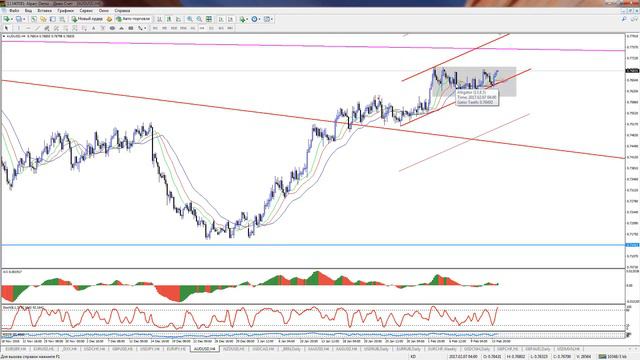The height and width of the screenshot is (360, 640).
Task: Set the M1 timeframe
Action: click(x=155, y=28)
